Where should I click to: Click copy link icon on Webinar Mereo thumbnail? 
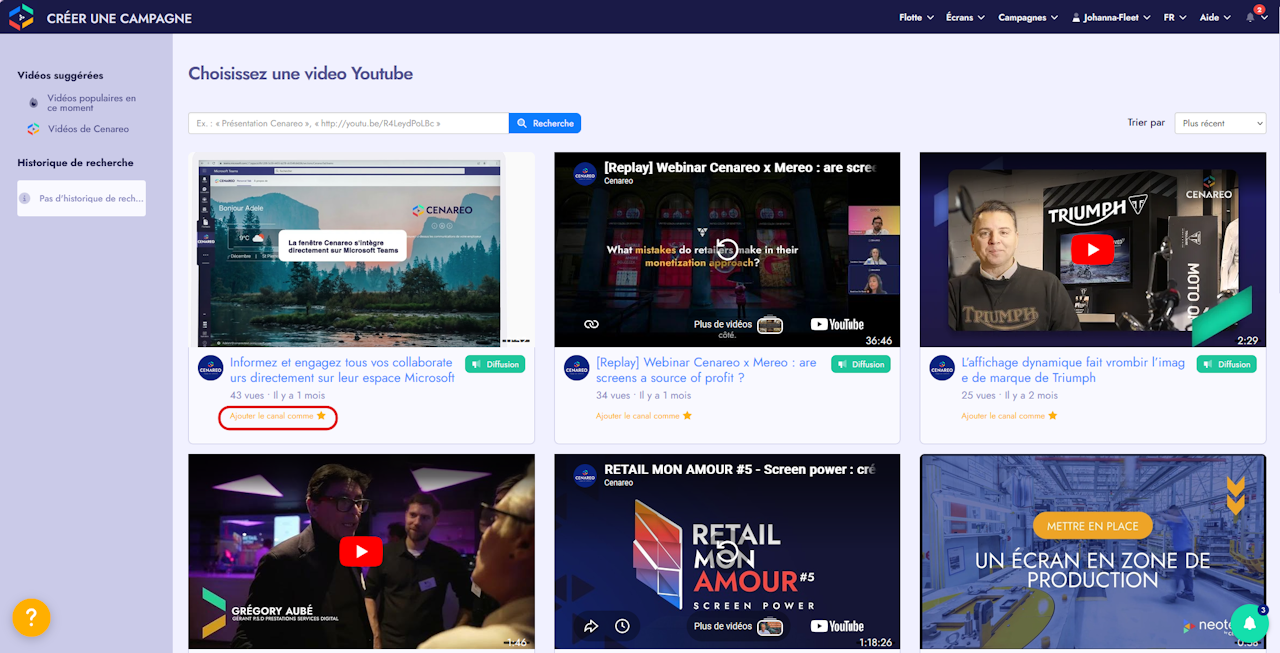[x=591, y=324]
